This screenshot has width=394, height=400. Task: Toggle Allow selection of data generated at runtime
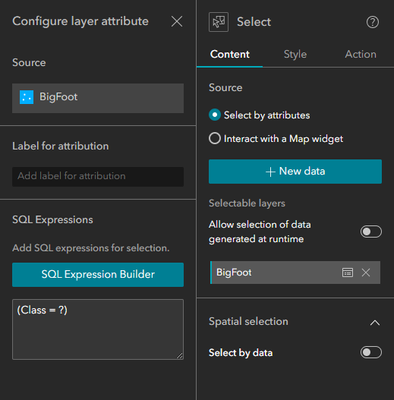[371, 232]
